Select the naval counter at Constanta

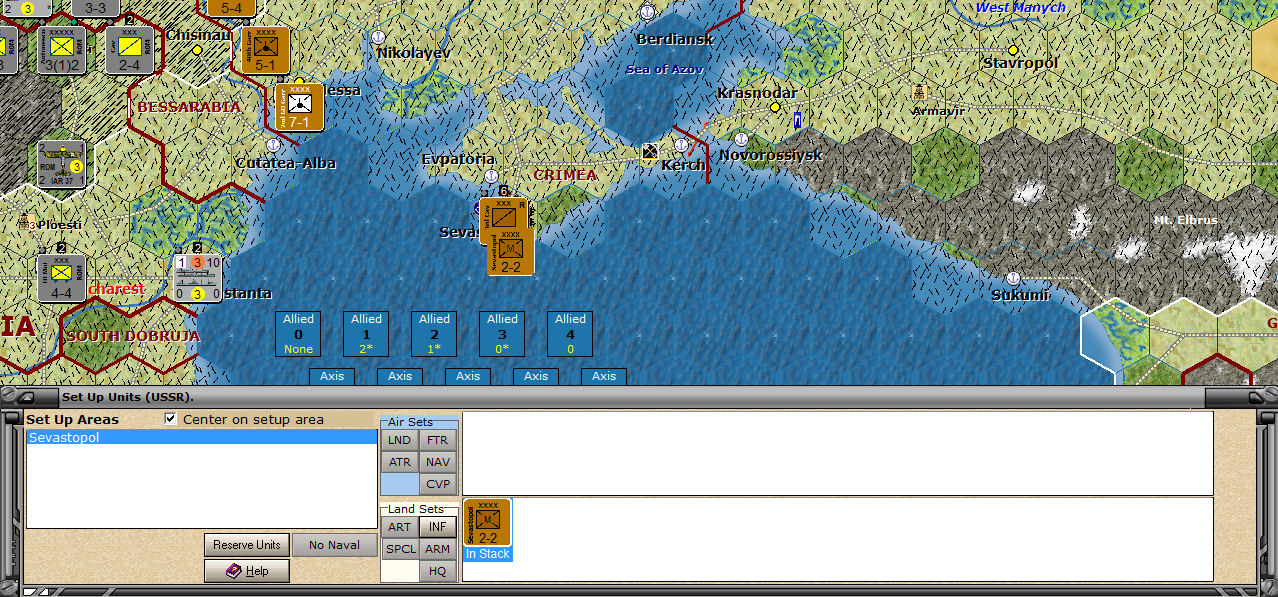tap(198, 277)
